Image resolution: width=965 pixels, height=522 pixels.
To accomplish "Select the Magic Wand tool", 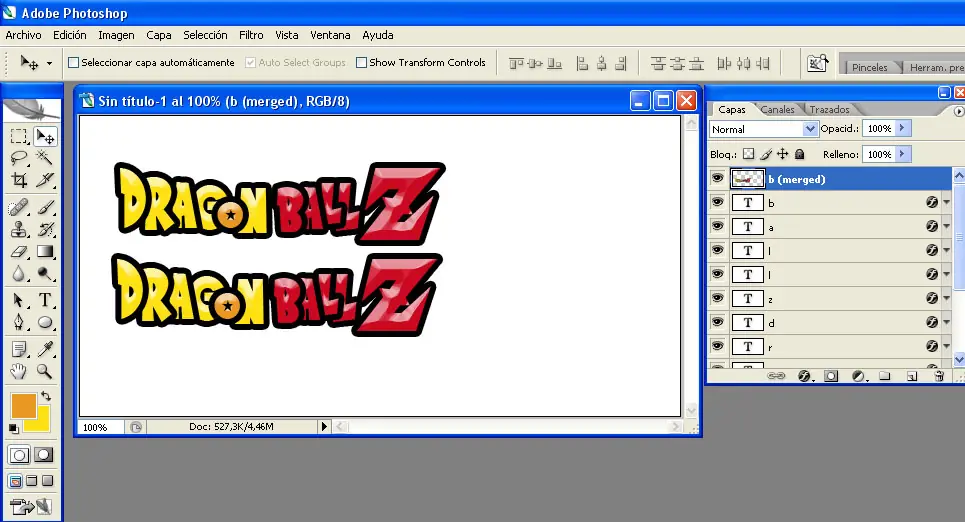I will [45, 158].
